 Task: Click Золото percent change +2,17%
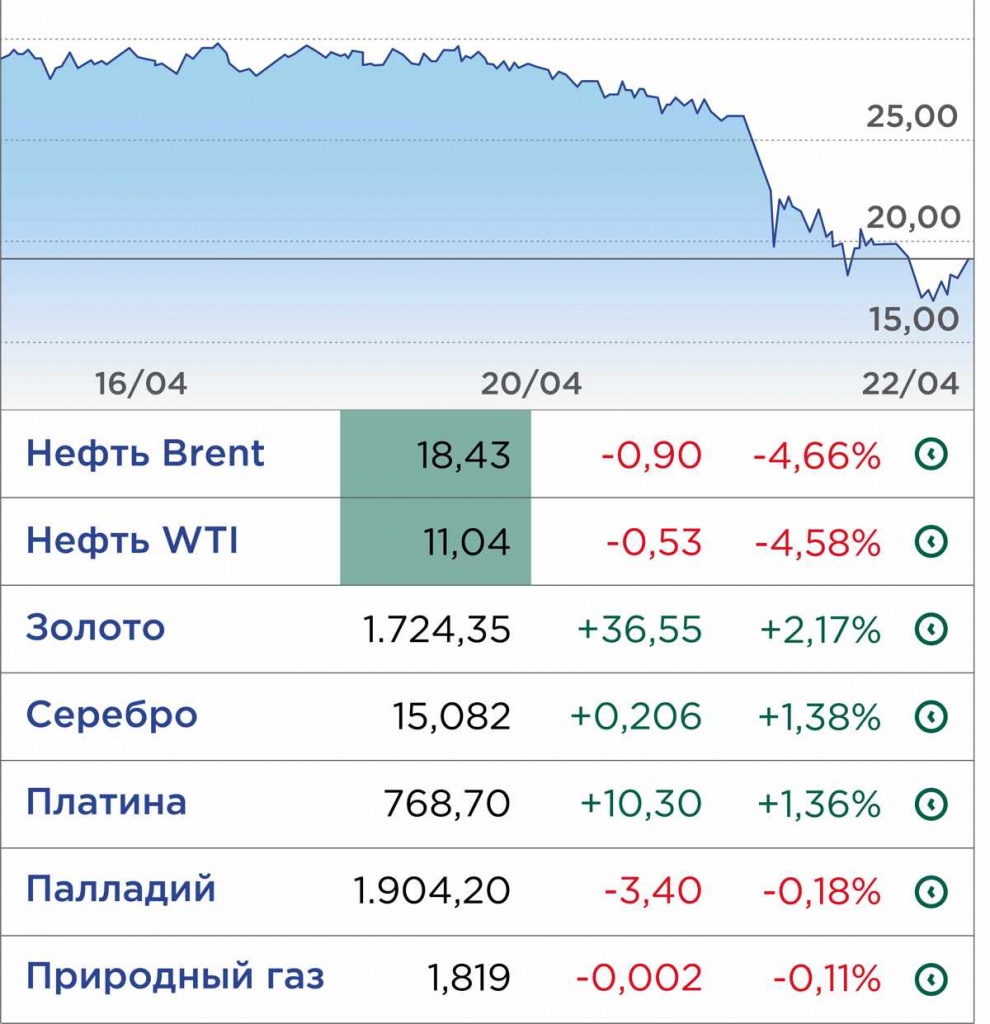click(x=820, y=629)
